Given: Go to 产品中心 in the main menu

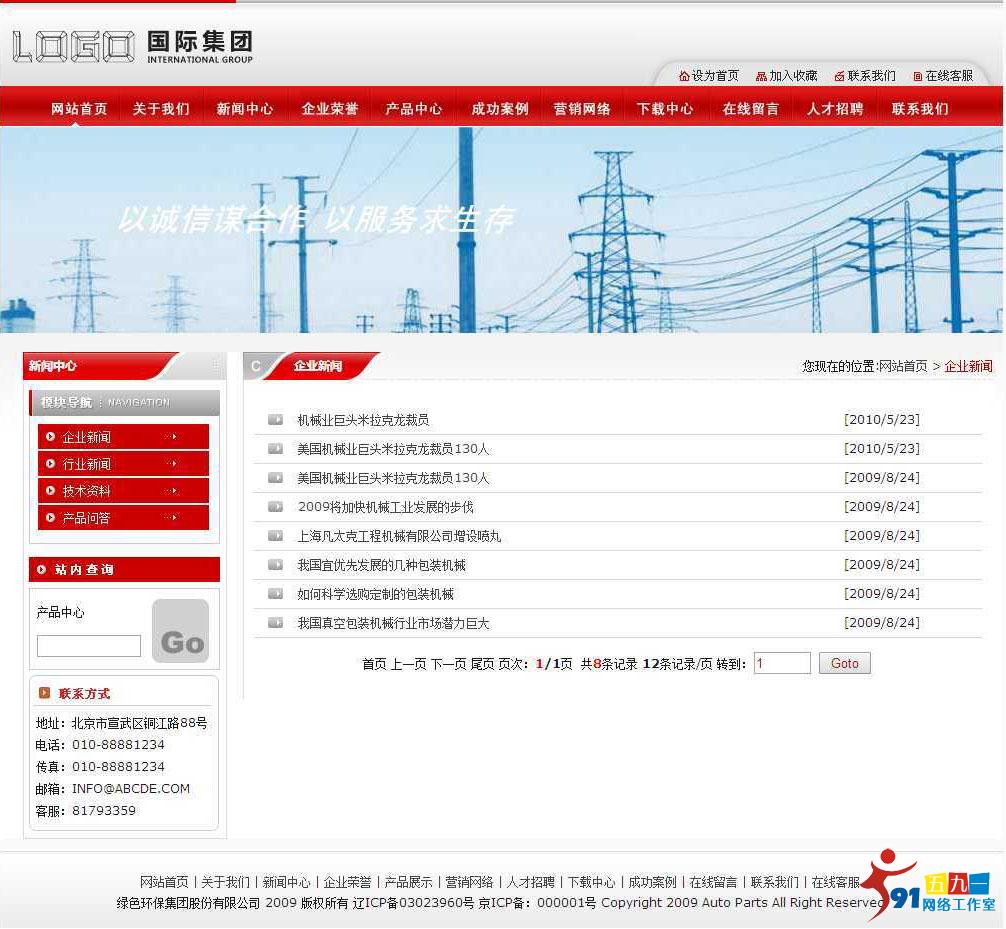Looking at the screenshot, I should [413, 109].
